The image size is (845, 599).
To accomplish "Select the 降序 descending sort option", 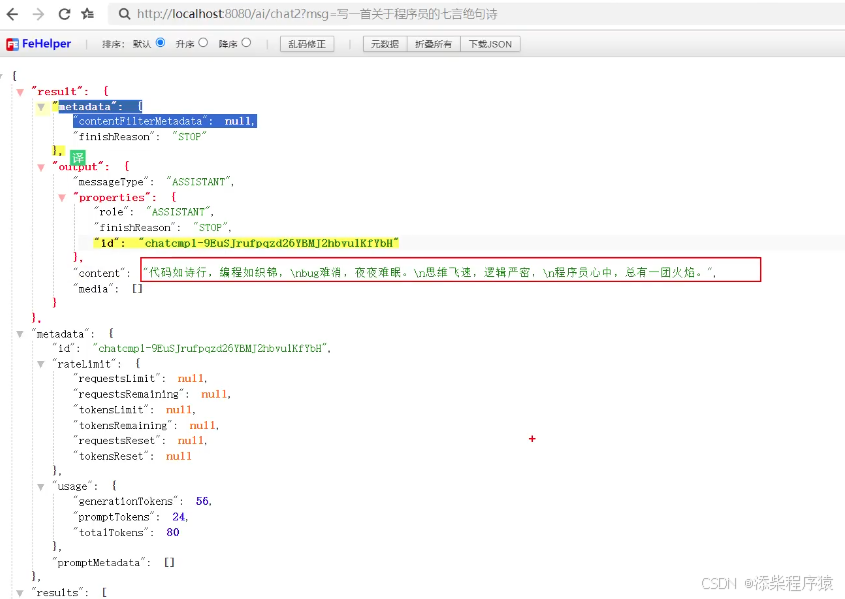I will (x=246, y=43).
